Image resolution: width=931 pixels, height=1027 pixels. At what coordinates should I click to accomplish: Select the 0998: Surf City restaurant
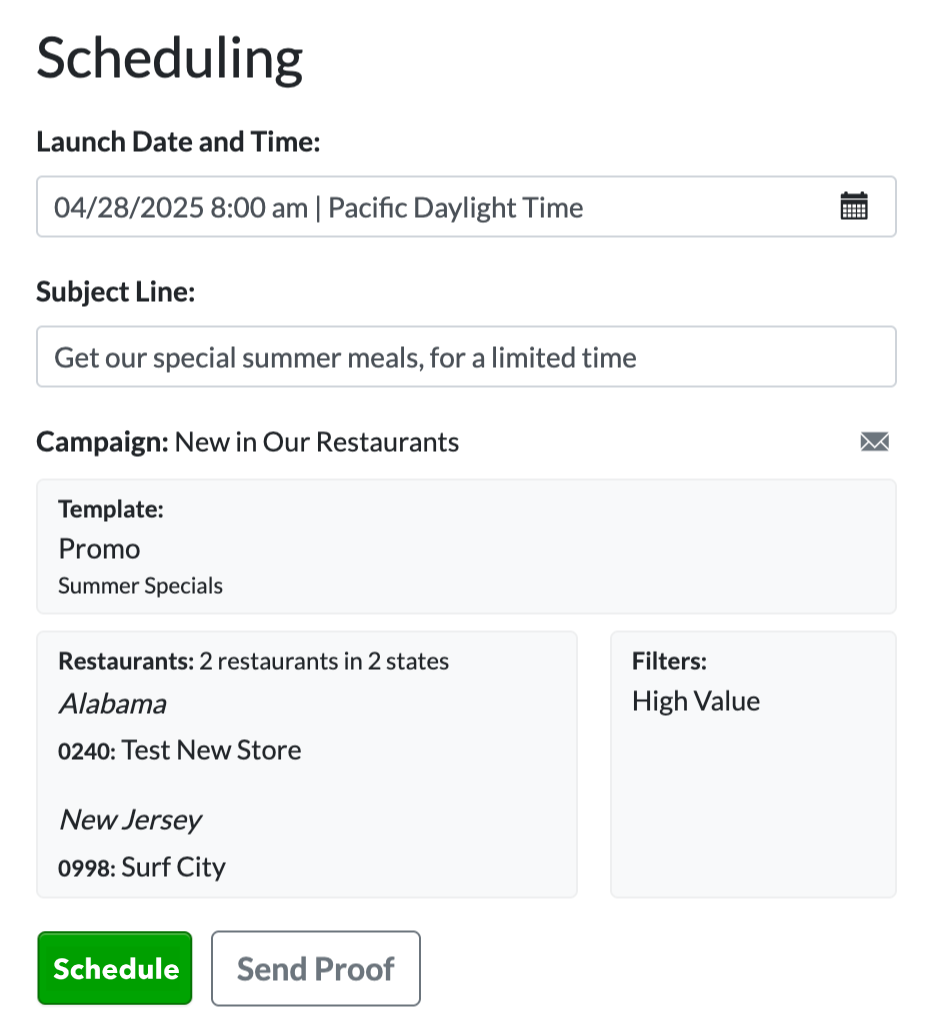(142, 867)
